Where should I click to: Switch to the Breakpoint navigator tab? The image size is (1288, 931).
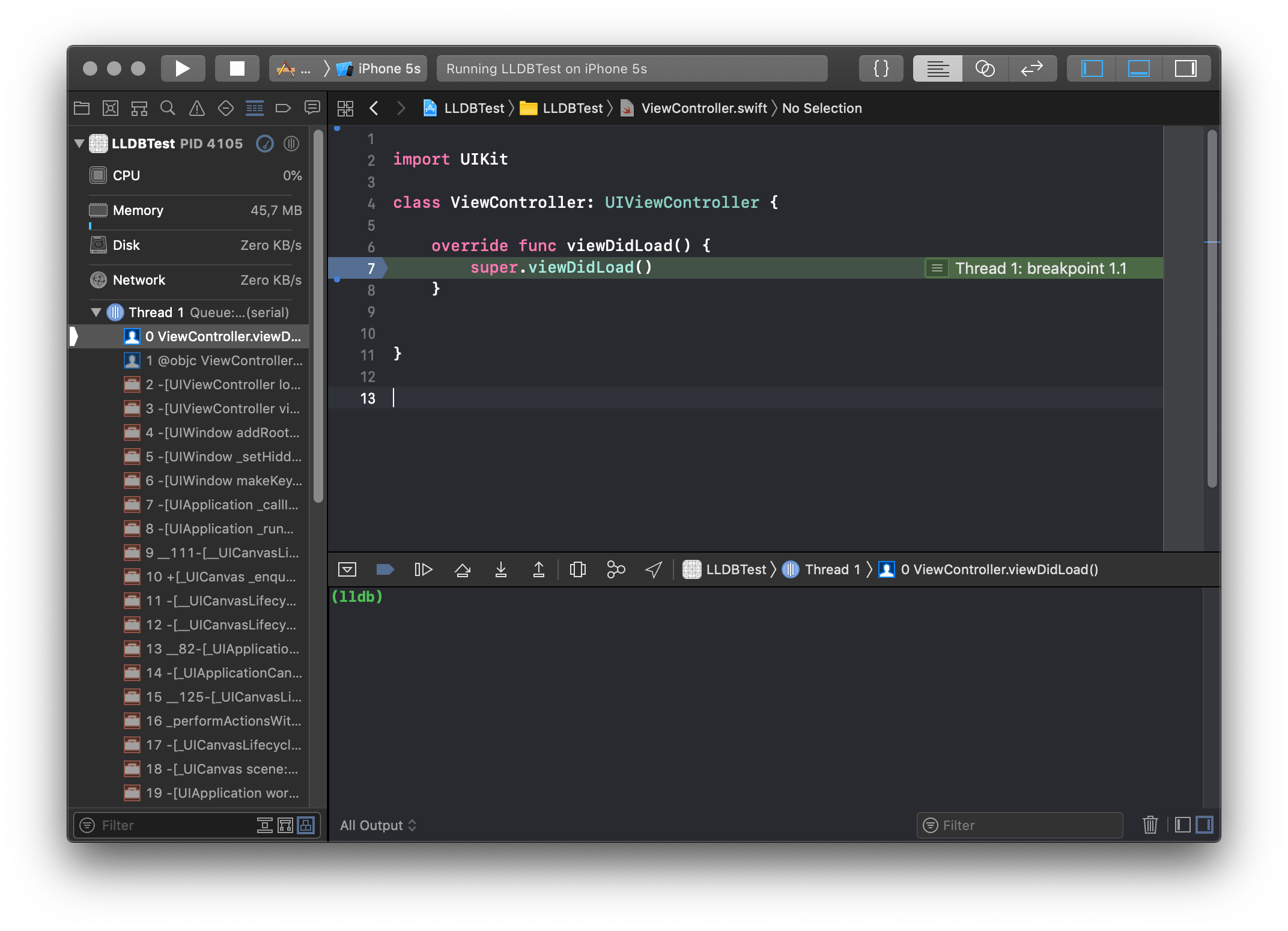click(283, 108)
